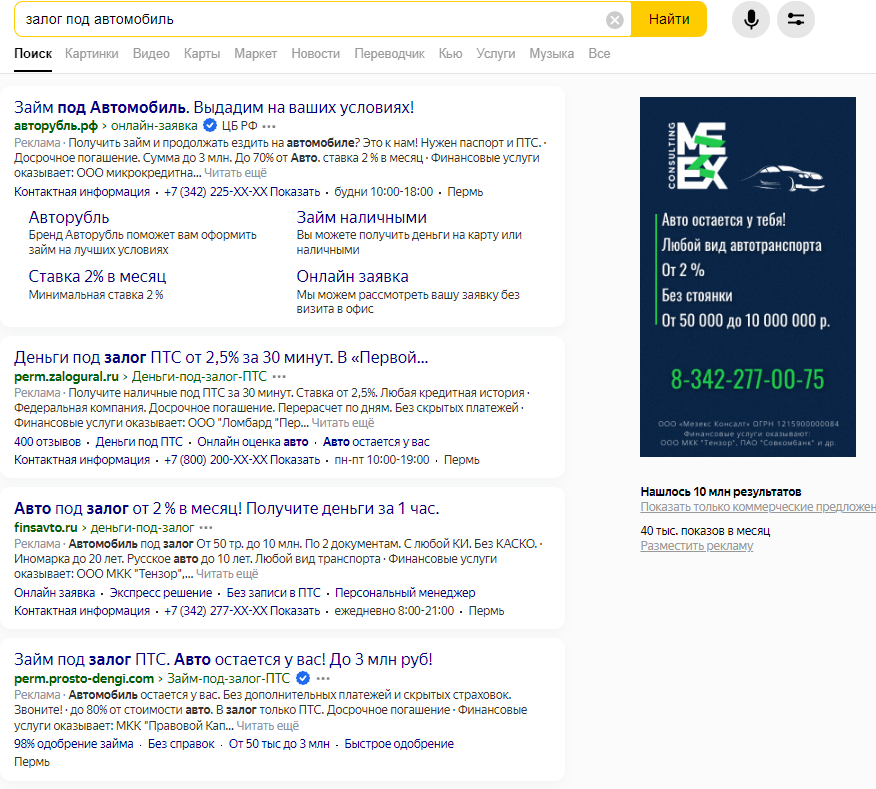This screenshot has height=789, width=876.
Task: Open Контактная информация under the Авторубль ad
Action: pos(82,192)
